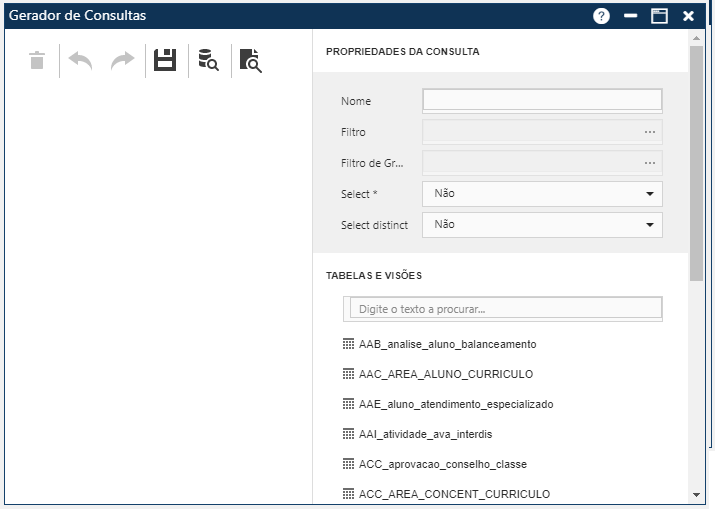
Task: Expand the Select distinct dropdown
Action: click(542, 225)
